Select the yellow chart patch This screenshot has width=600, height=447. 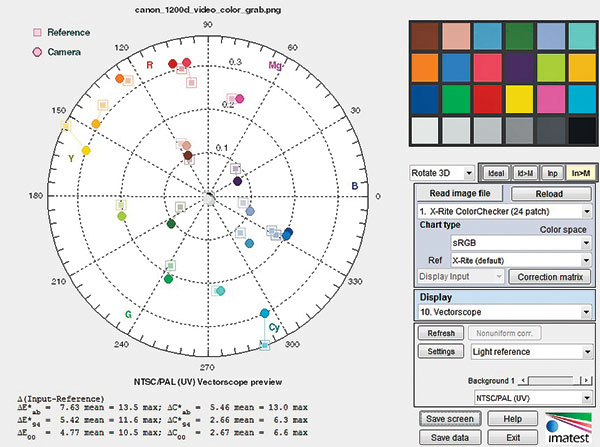click(519, 99)
